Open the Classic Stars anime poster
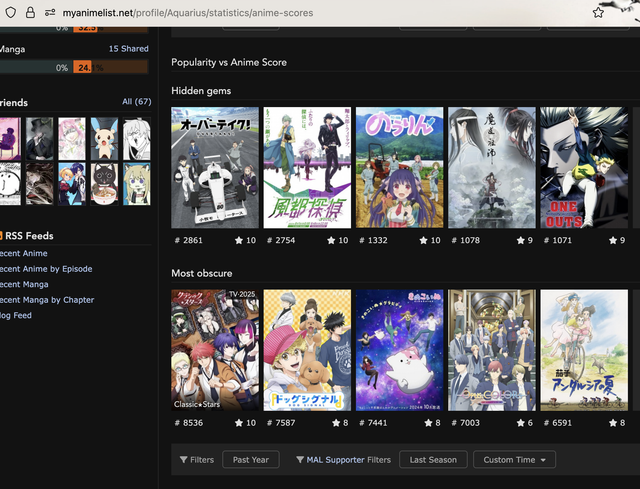640x489 pixels. pos(215,350)
